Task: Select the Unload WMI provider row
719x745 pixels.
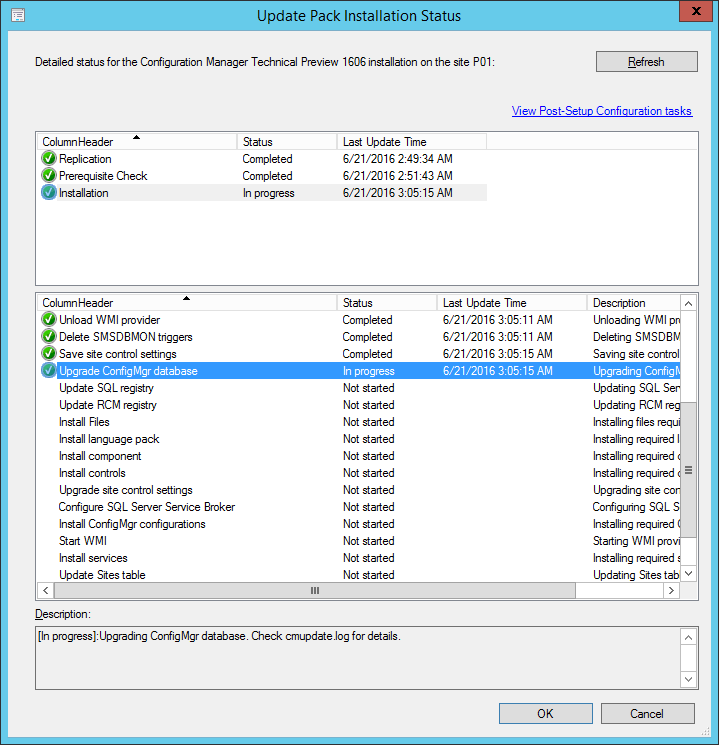Action: click(359, 319)
